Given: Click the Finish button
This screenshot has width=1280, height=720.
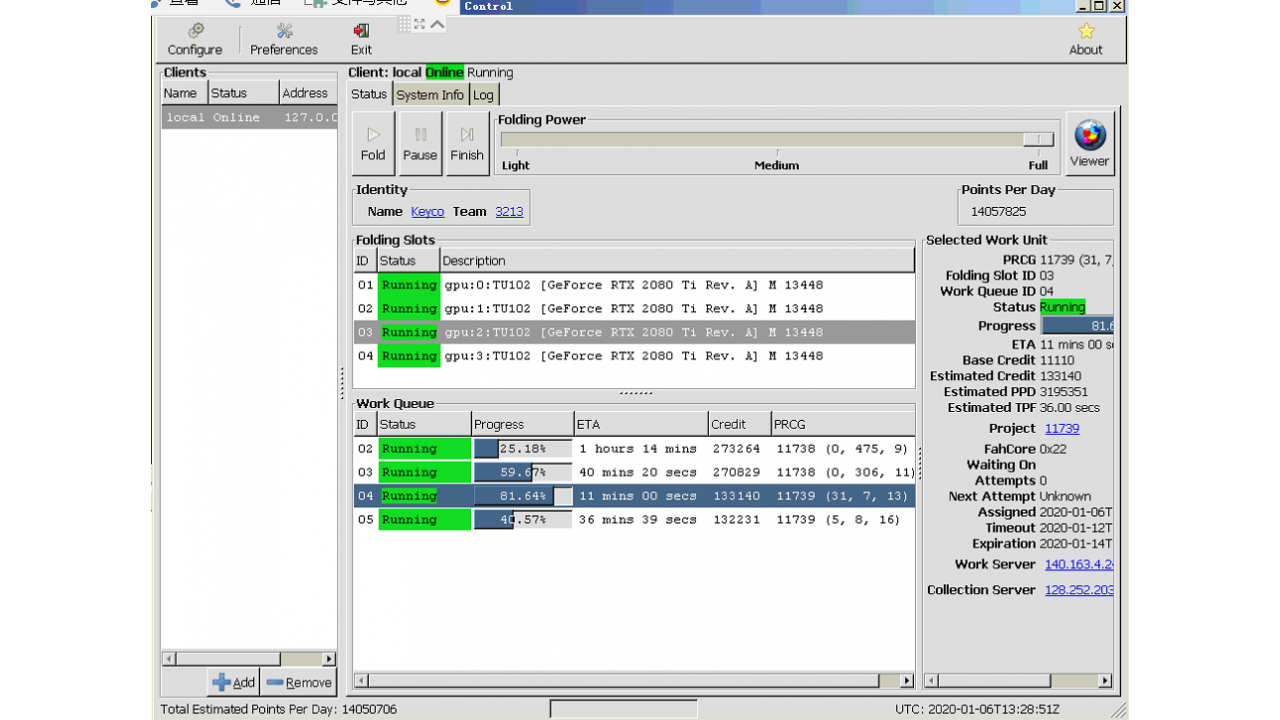Looking at the screenshot, I should (467, 144).
